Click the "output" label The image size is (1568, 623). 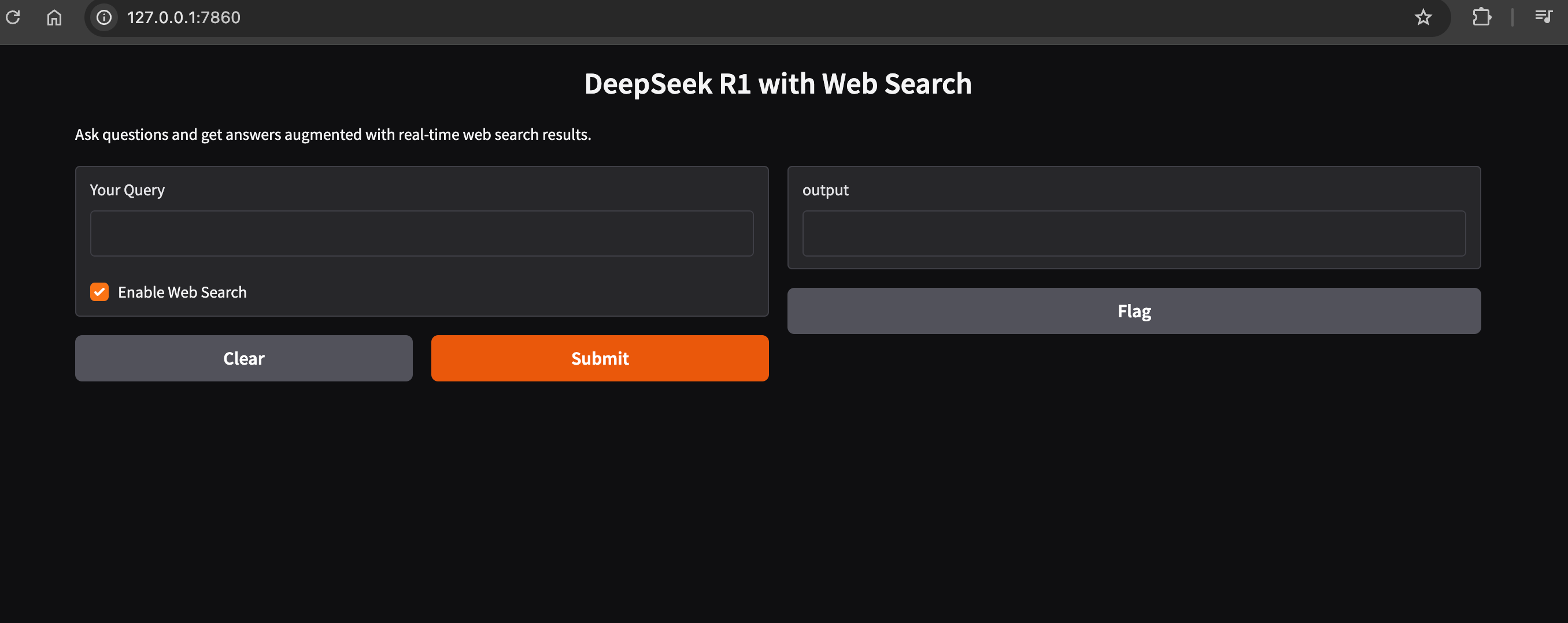coord(826,191)
